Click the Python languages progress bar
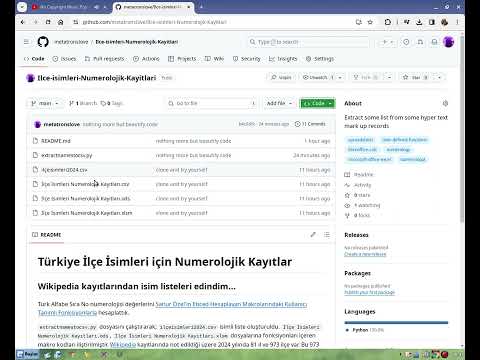Screen dimensions: 480x360 [x=396, y=322]
